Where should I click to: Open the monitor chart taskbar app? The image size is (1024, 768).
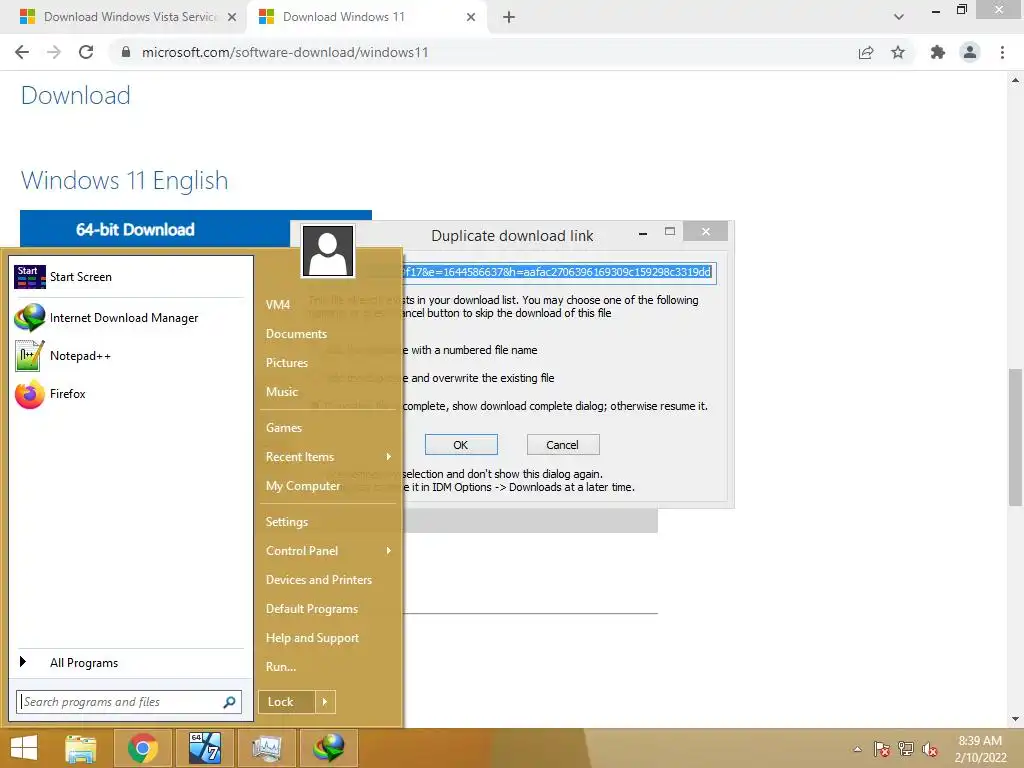tap(266, 748)
